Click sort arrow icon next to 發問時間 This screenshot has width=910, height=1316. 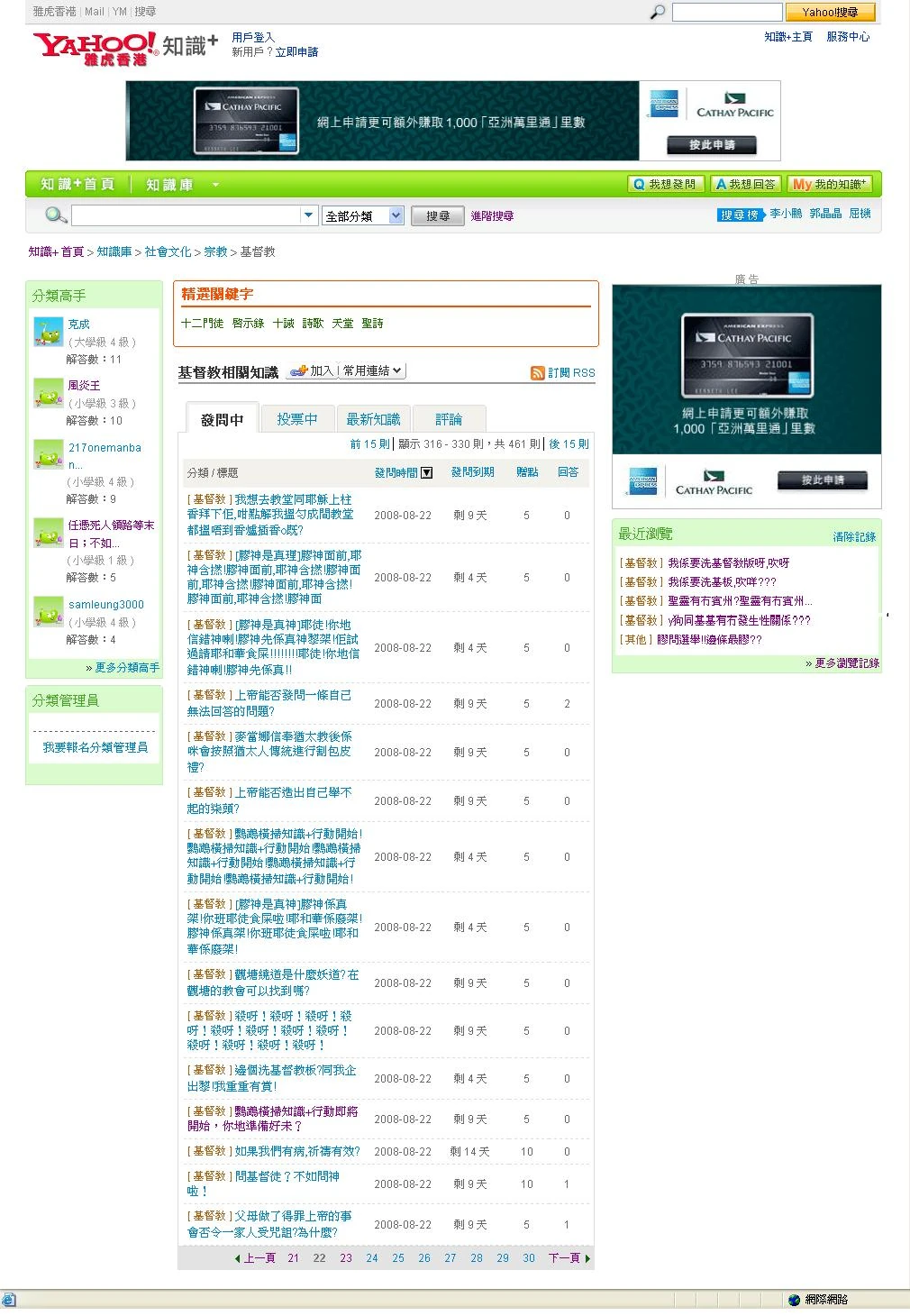tap(427, 472)
